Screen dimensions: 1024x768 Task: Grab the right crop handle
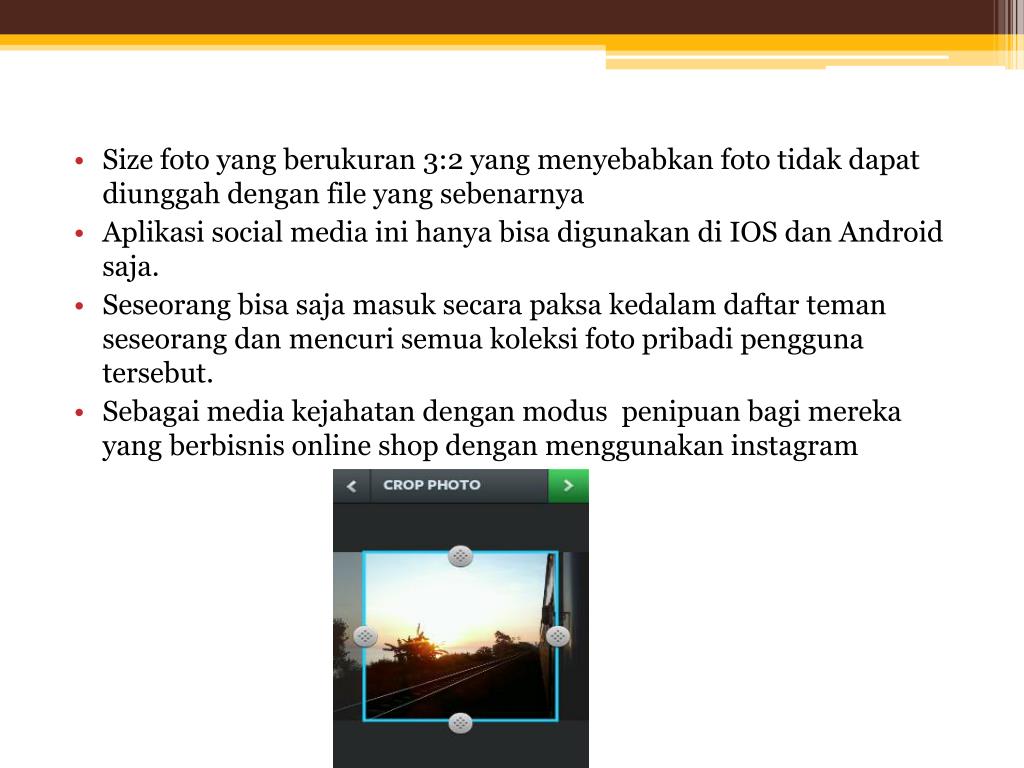coord(557,637)
